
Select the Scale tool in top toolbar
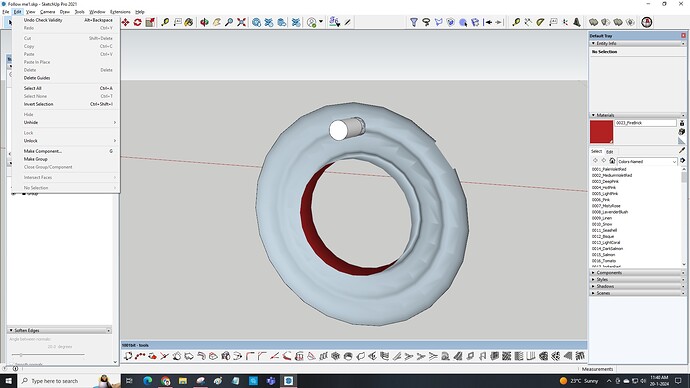pos(150,22)
